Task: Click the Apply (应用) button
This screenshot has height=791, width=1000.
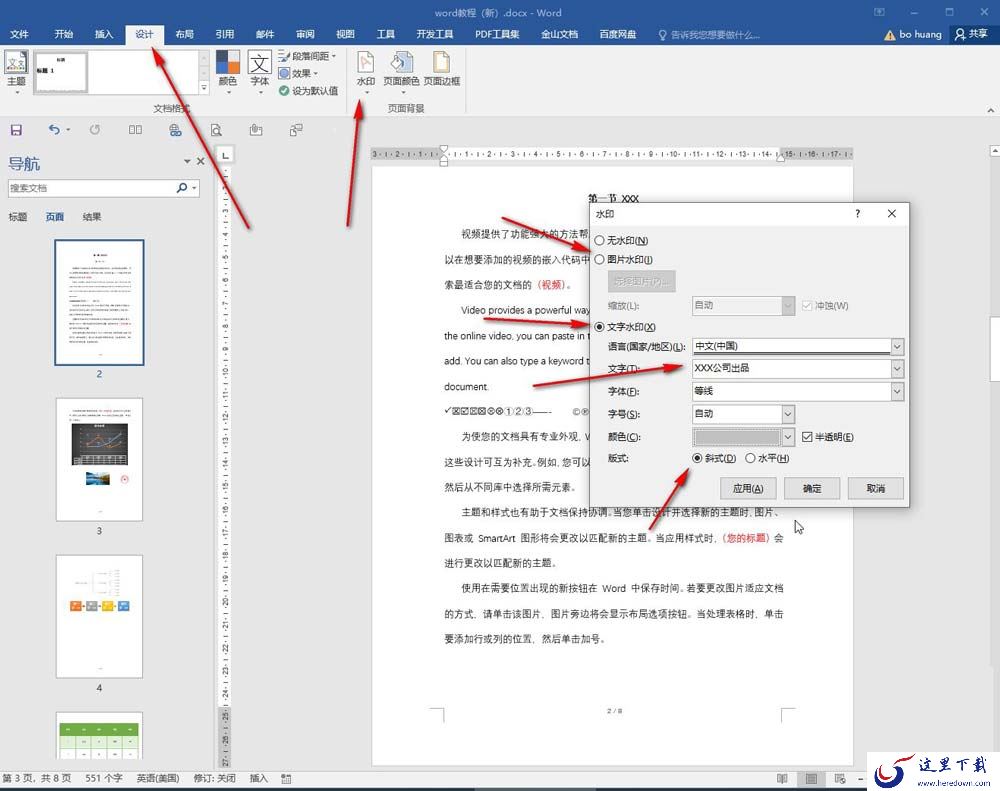Action: [x=747, y=489]
